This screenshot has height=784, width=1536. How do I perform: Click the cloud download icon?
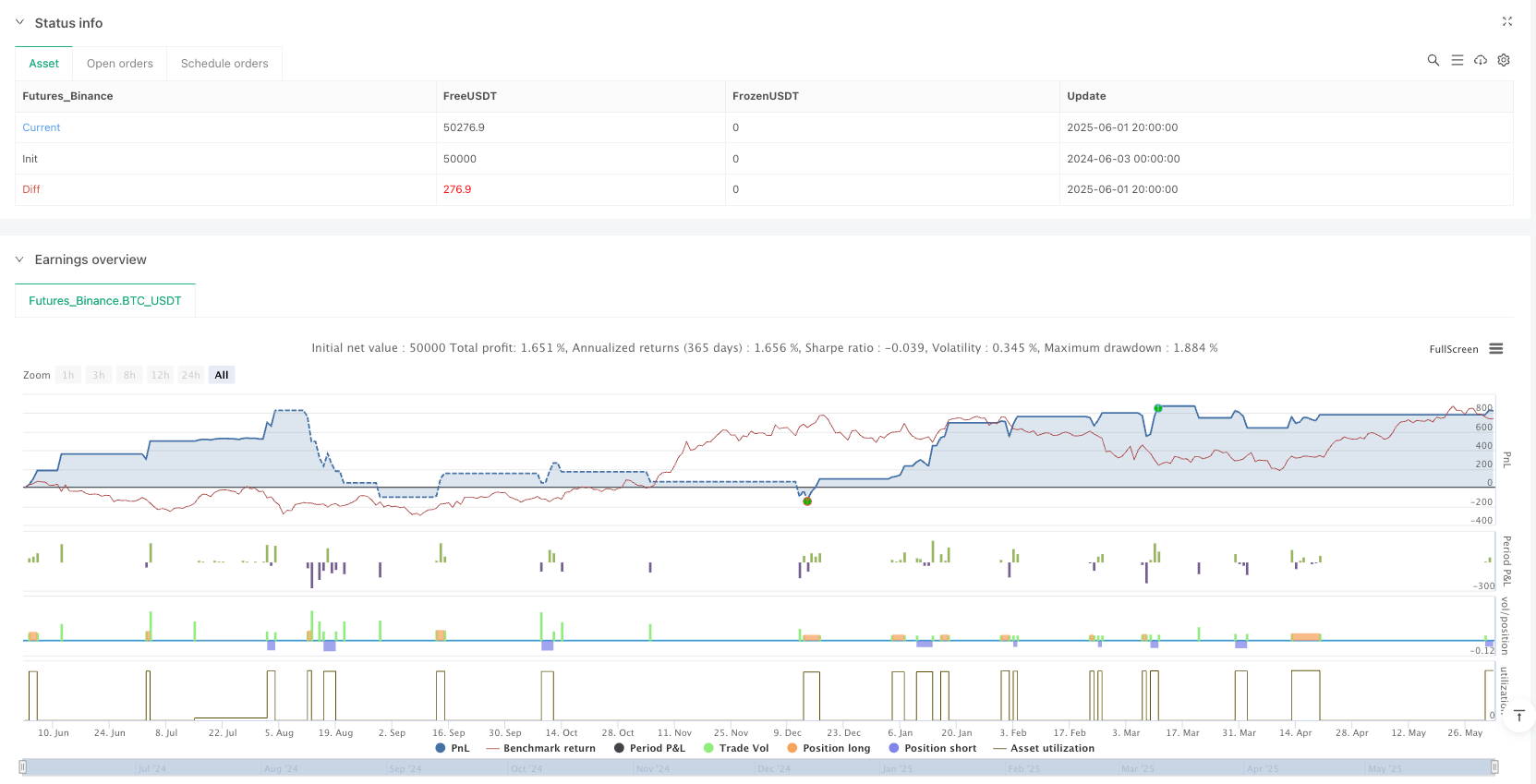pyautogui.click(x=1481, y=60)
